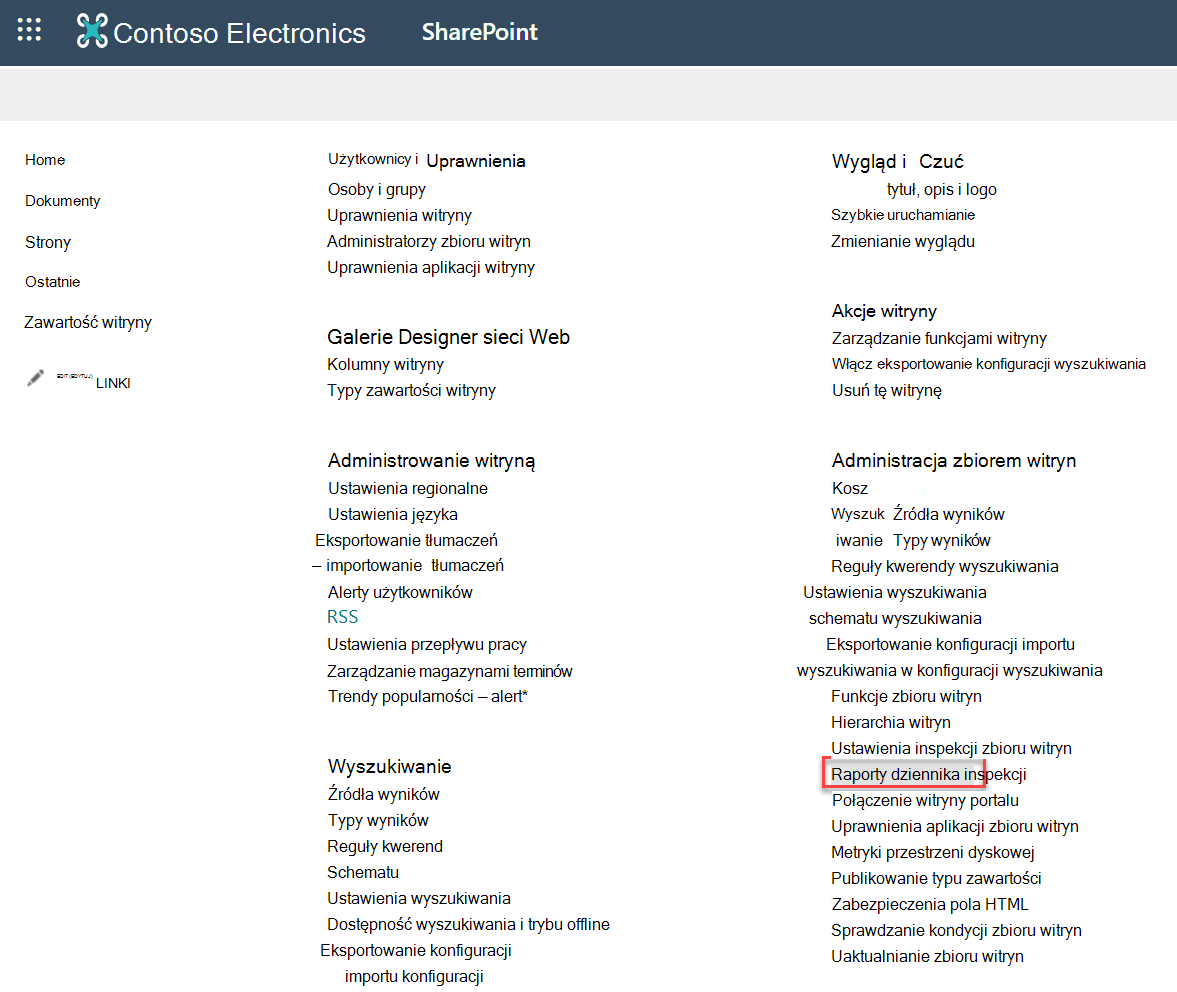Open Typy wyników under Wyszukiwanie
The height and width of the screenshot is (992, 1177).
point(378,820)
